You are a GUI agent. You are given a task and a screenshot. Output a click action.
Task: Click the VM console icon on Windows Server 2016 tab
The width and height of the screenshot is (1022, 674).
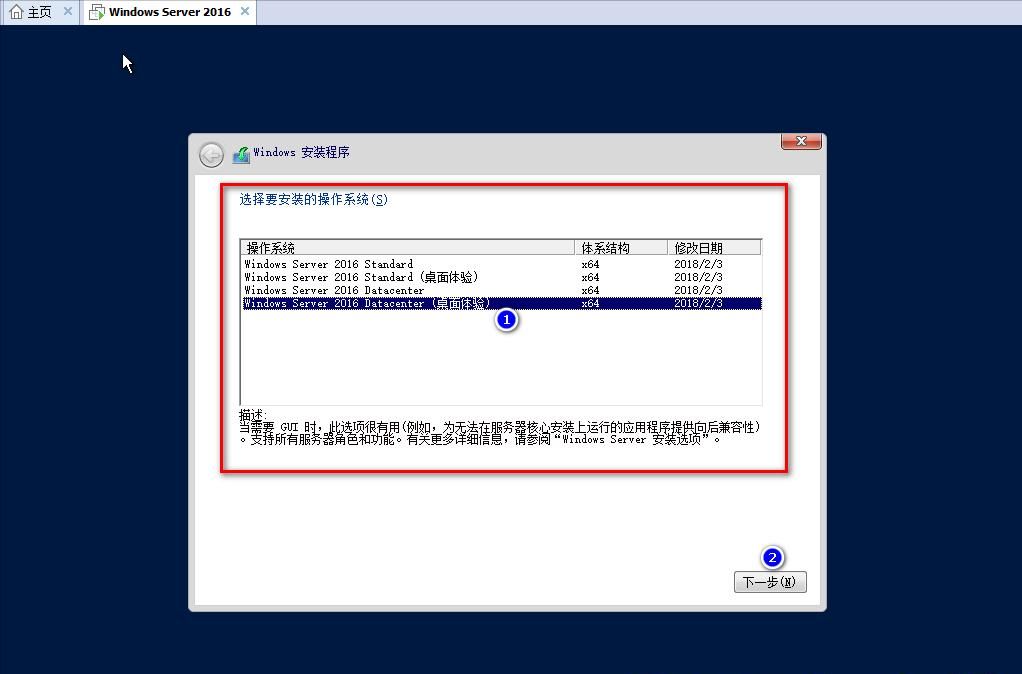point(96,13)
